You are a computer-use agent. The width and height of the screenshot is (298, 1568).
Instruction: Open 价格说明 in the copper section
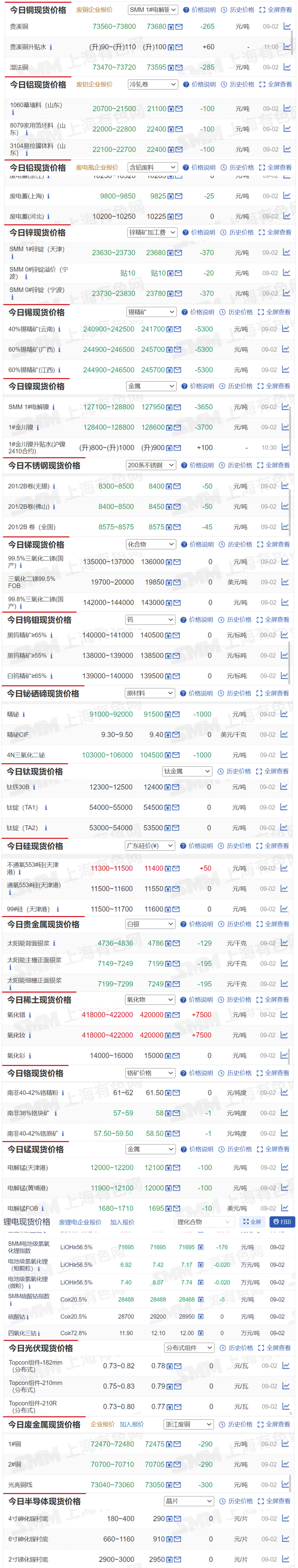click(x=199, y=10)
